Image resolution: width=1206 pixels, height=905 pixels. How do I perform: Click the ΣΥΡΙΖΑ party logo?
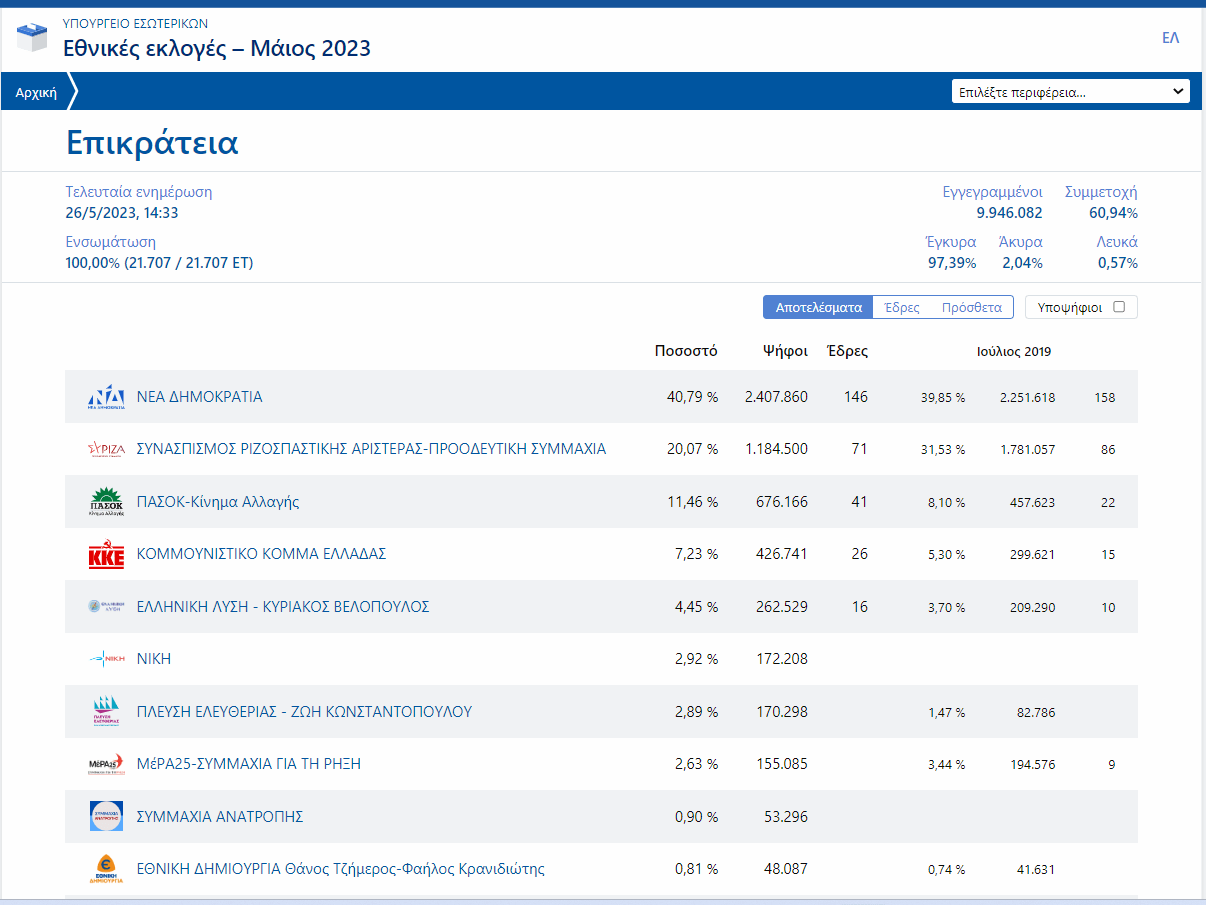[106, 450]
